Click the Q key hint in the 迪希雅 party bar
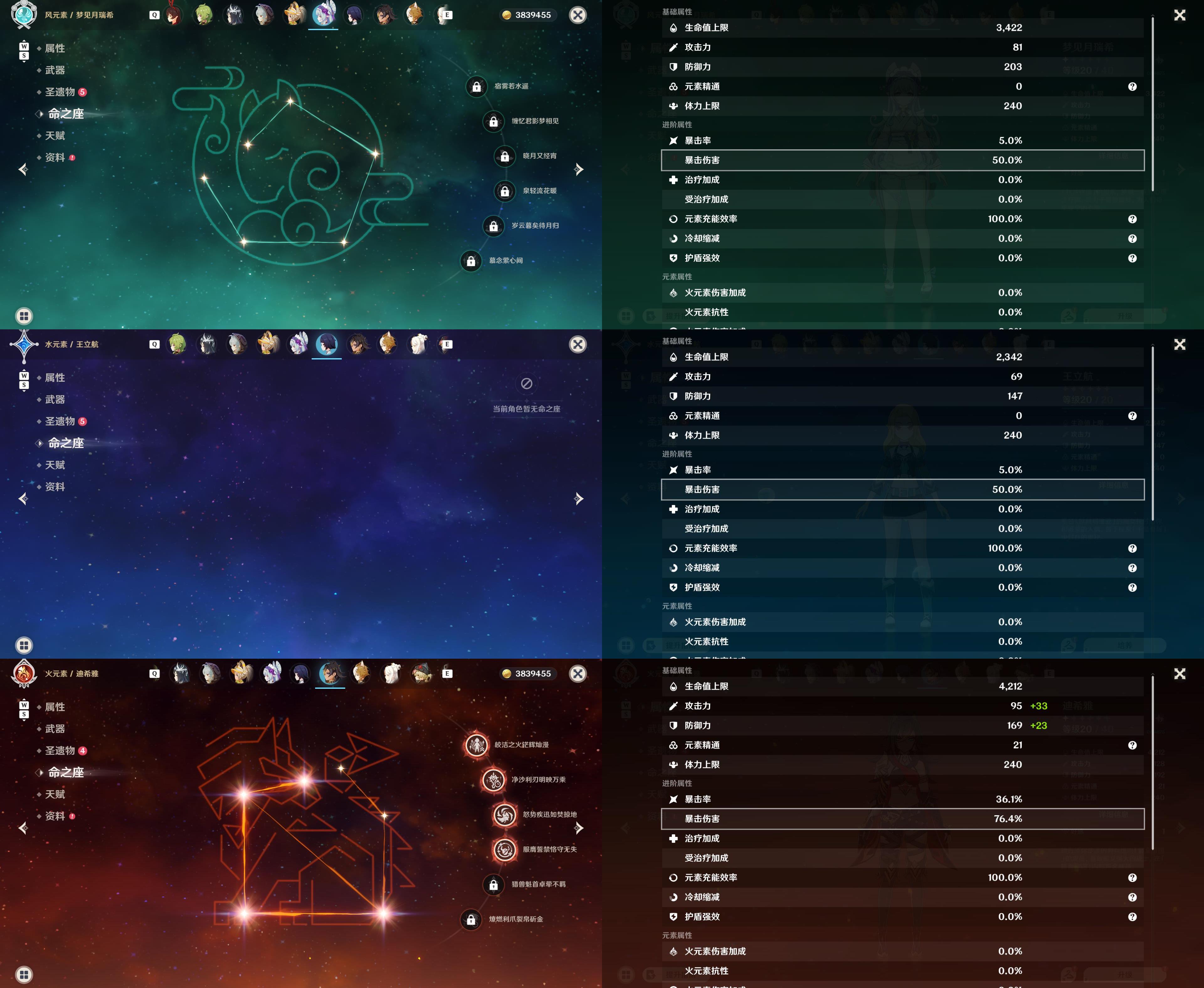The height and width of the screenshot is (988, 1204). (x=154, y=674)
